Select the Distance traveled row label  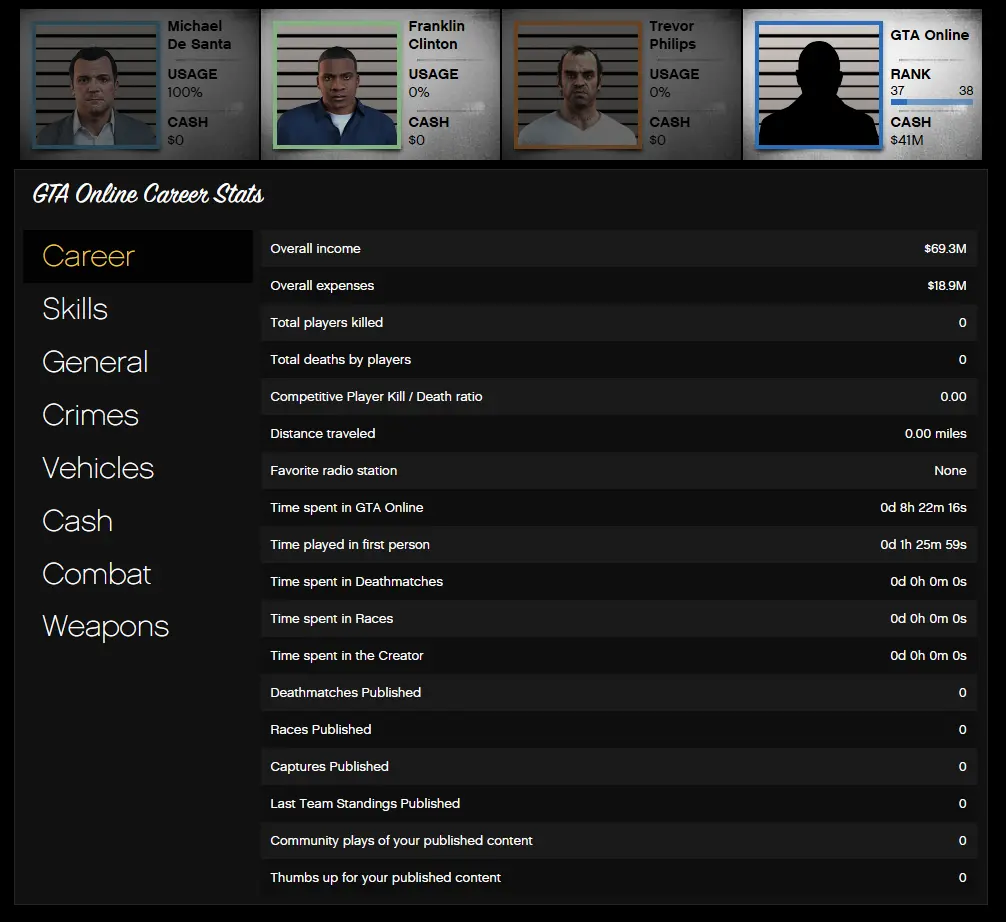click(x=323, y=434)
